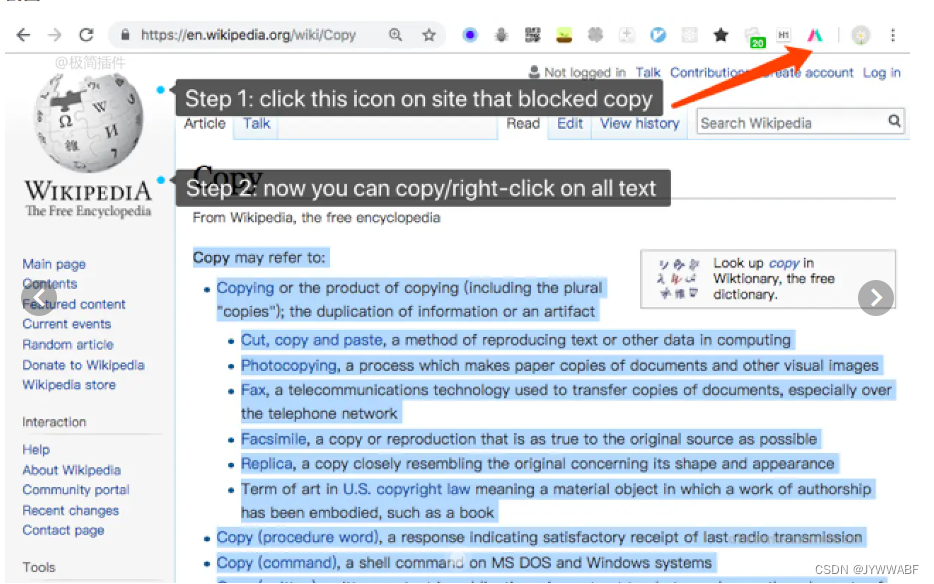
Task: Open the Talk link next to Not logged in
Action: click(647, 73)
